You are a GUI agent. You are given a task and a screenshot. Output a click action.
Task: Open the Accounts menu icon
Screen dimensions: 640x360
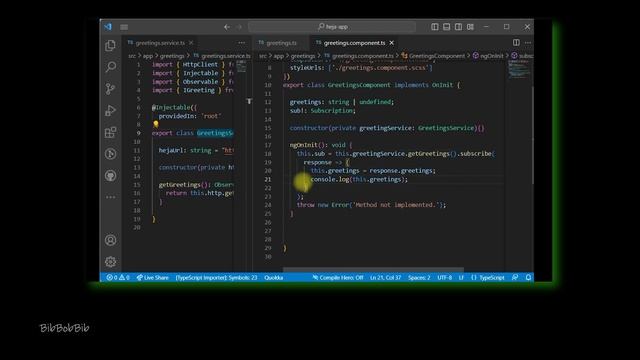pyautogui.click(x=110, y=240)
